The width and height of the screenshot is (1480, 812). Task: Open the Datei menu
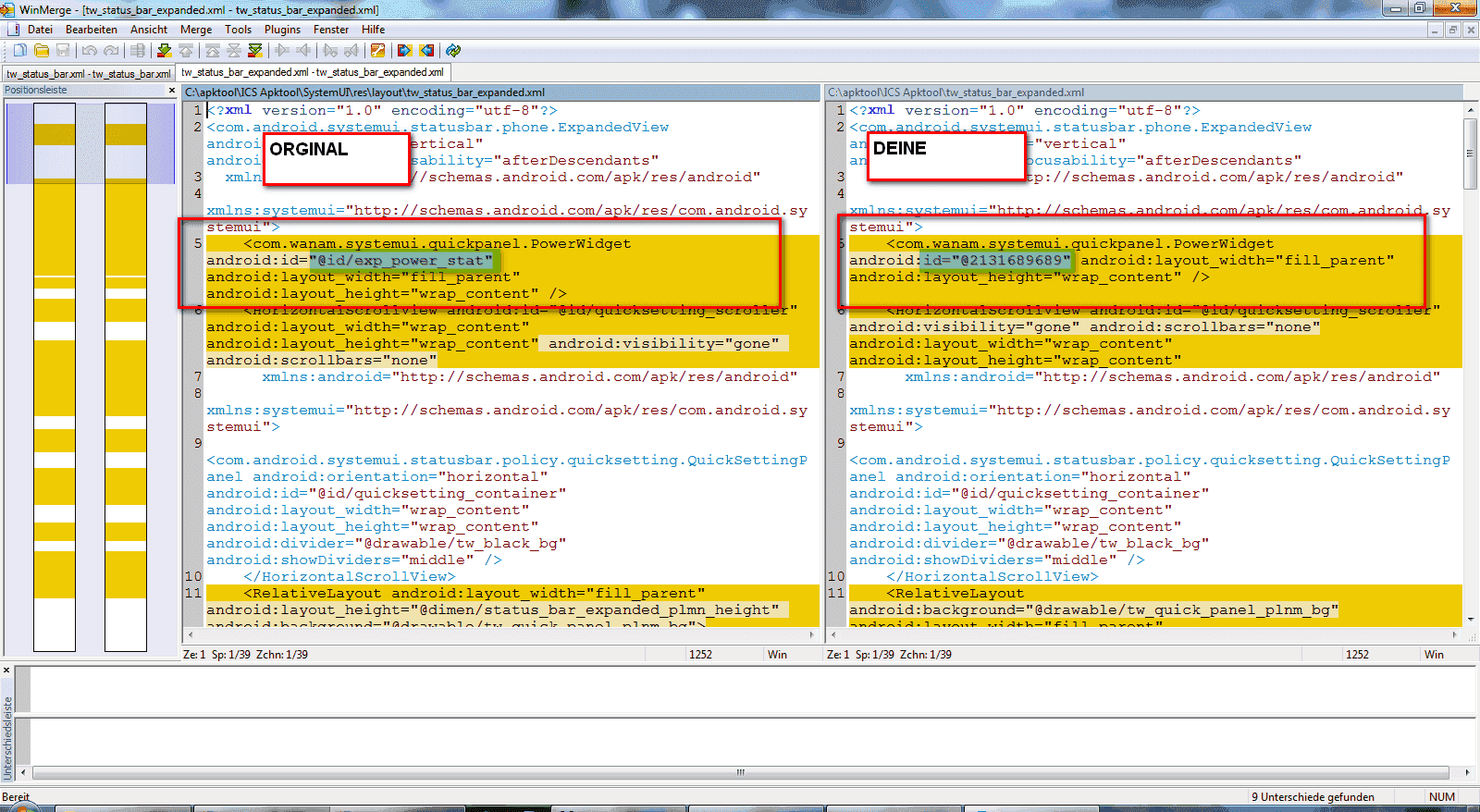tap(40, 30)
